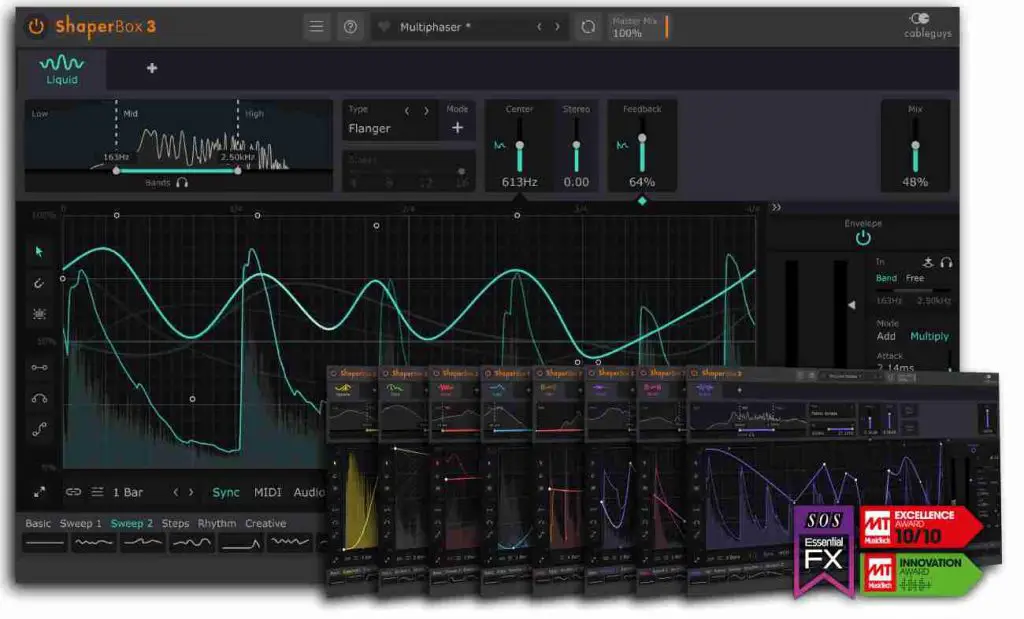Switch to previous effect Type with left arrow
1024x619 pixels.
[407, 111]
